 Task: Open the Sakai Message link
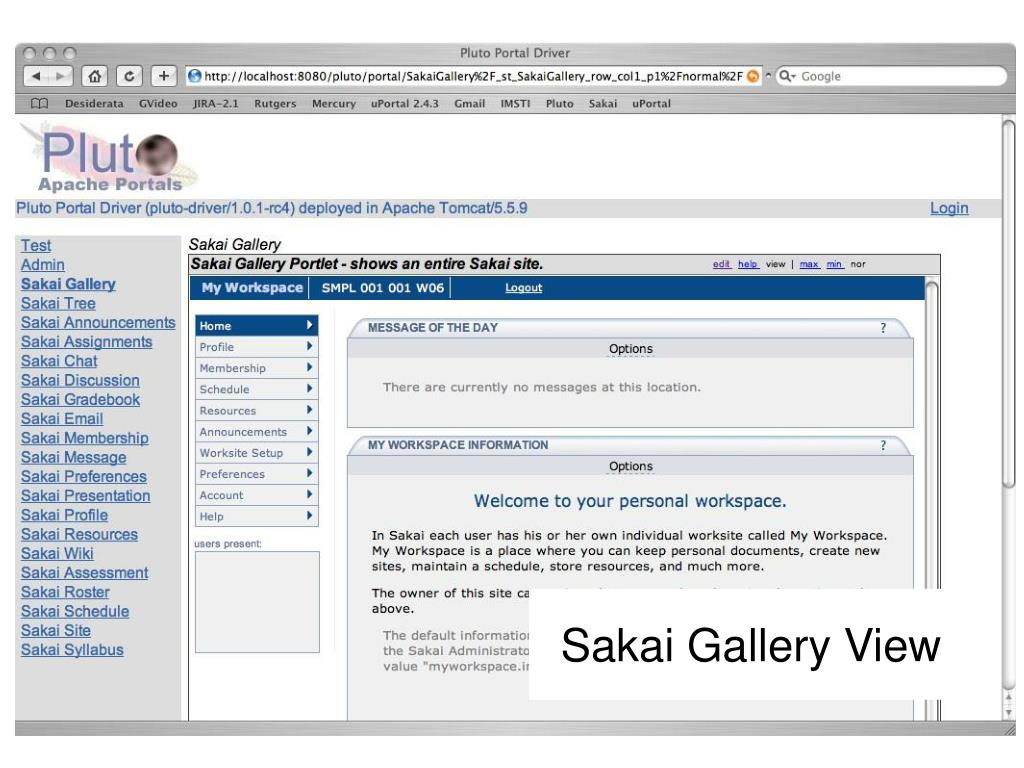[x=74, y=457]
